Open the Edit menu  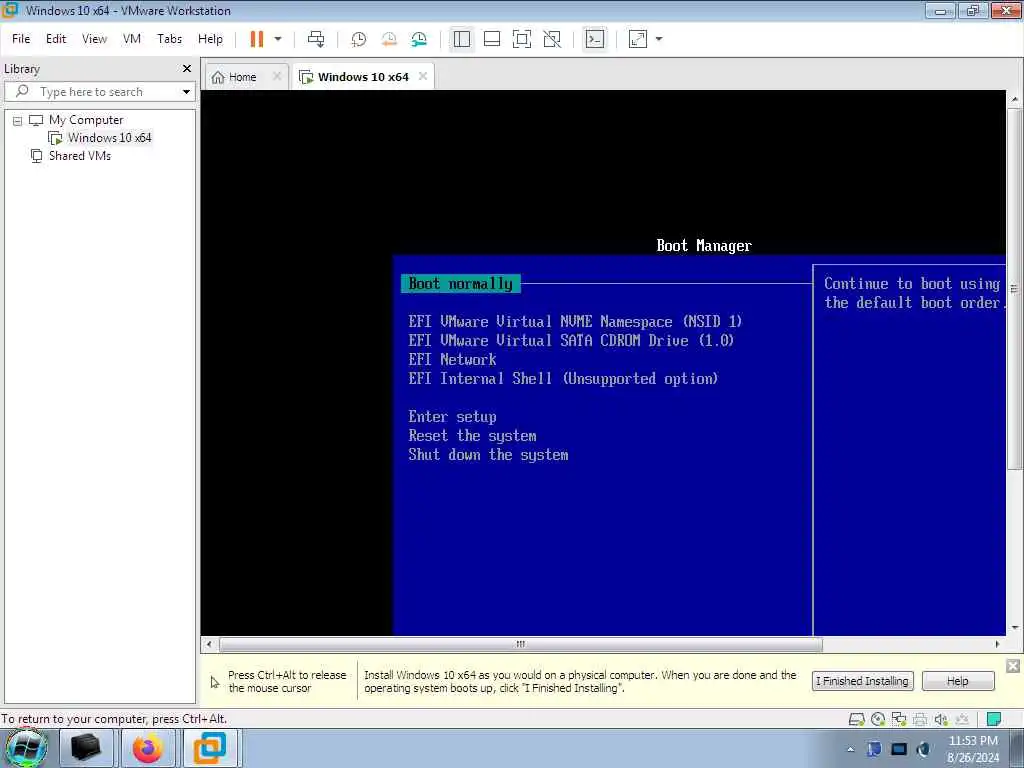(x=56, y=39)
